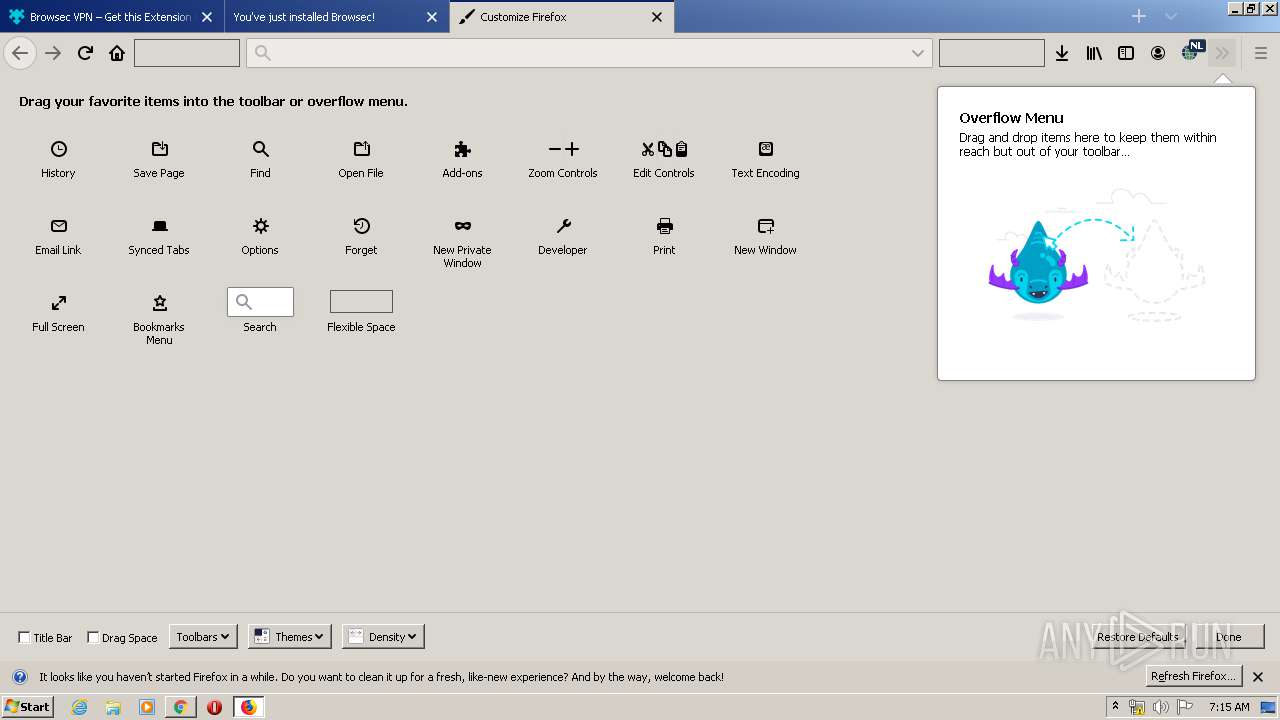1280x720 pixels.
Task: Expand the URL bar history dropdown arrow
Action: (917, 53)
